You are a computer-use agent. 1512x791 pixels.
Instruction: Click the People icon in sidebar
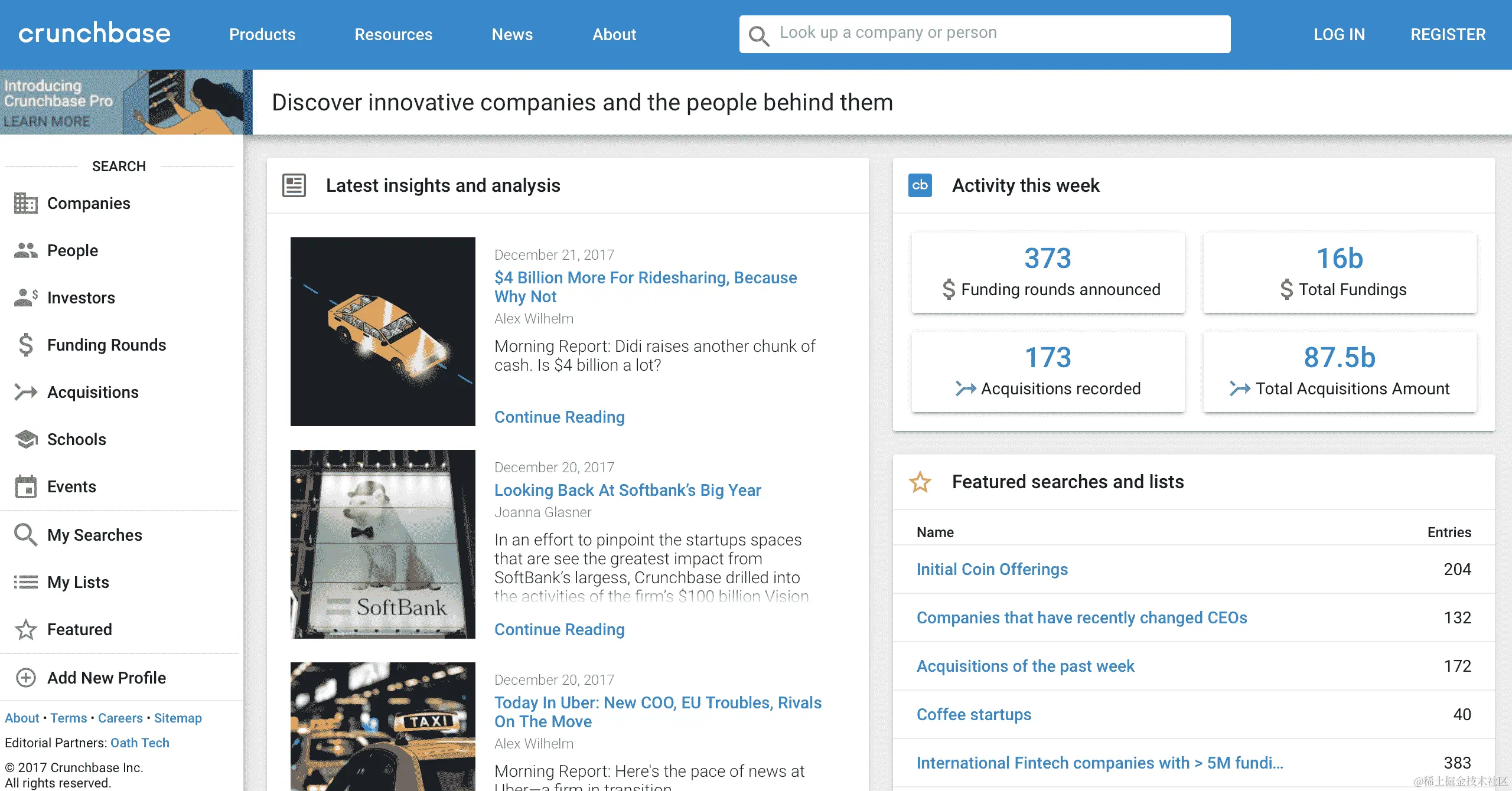coord(25,250)
